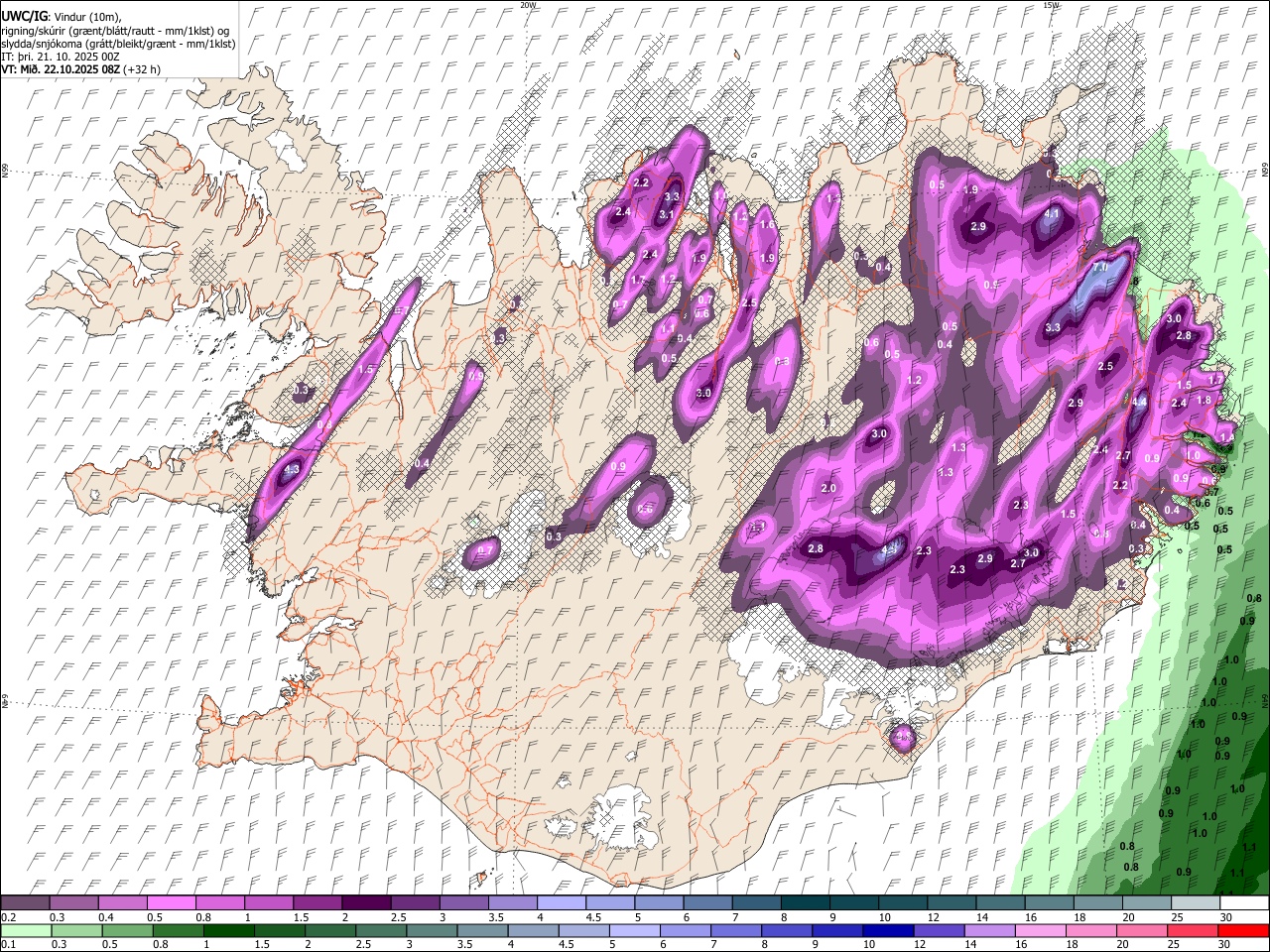Pick the bright red 30 mm rain legend swatch

[x=1243, y=930]
